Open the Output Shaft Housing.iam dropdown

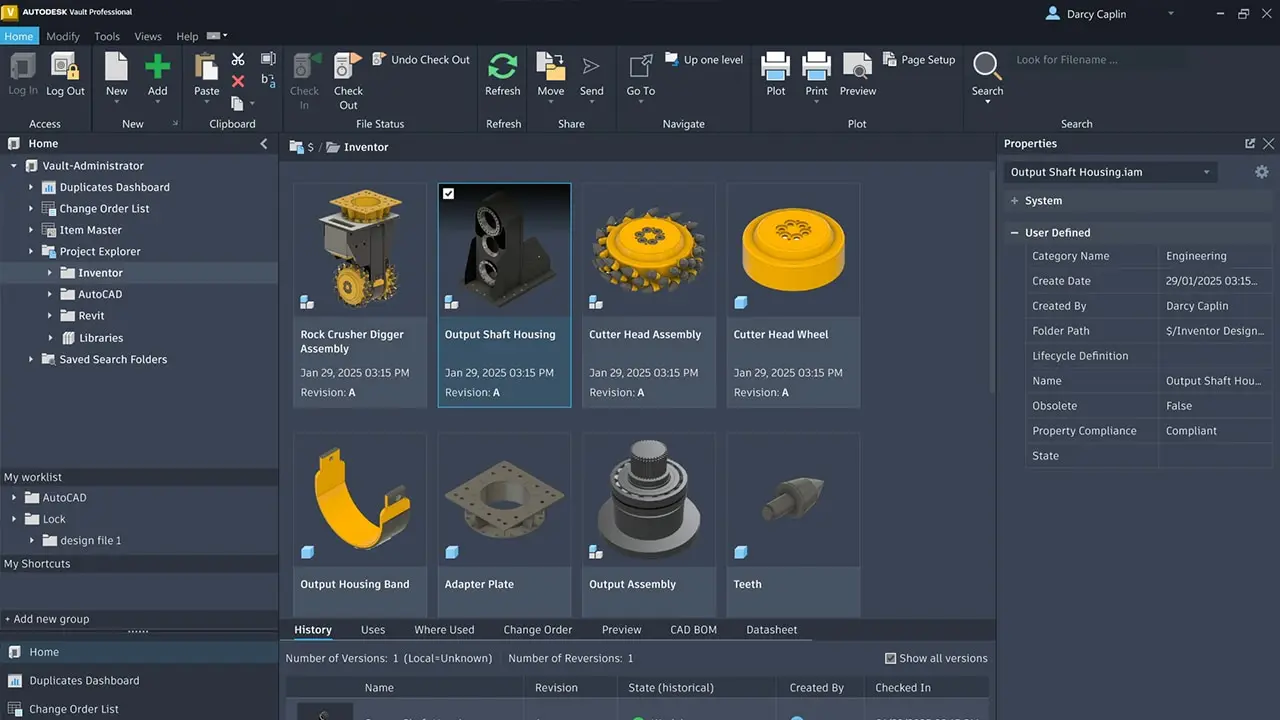pos(1110,172)
